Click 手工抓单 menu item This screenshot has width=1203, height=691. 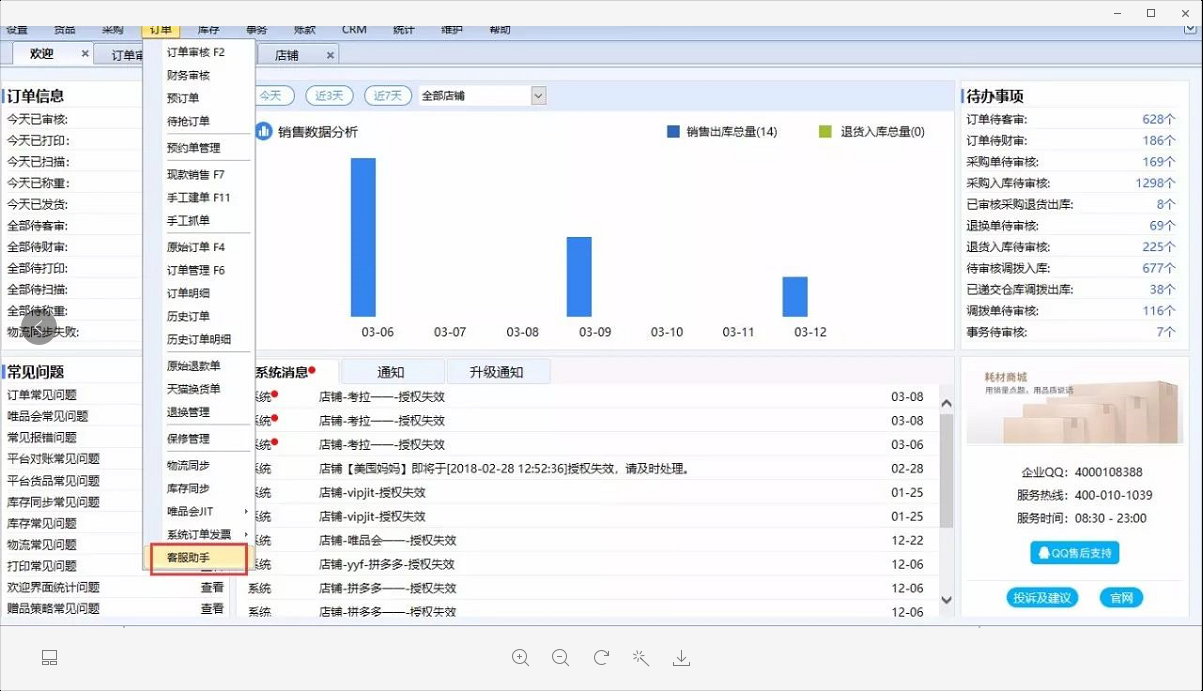tap(188, 221)
